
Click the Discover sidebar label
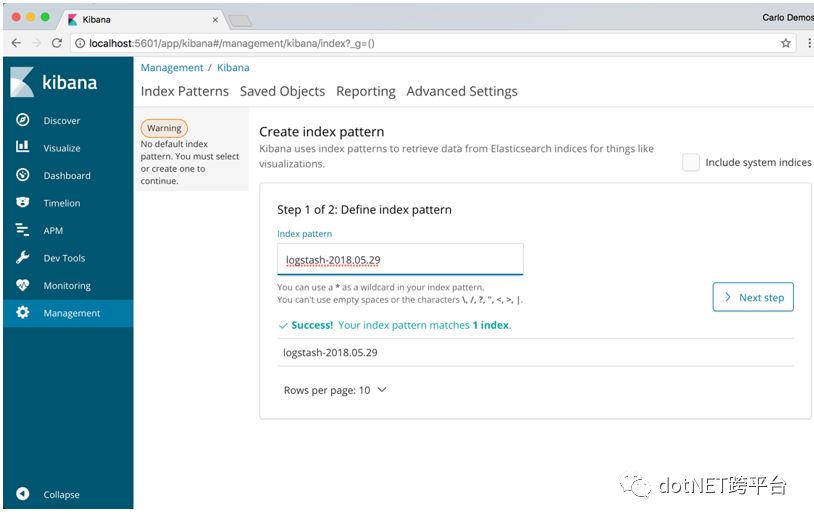coord(62,120)
